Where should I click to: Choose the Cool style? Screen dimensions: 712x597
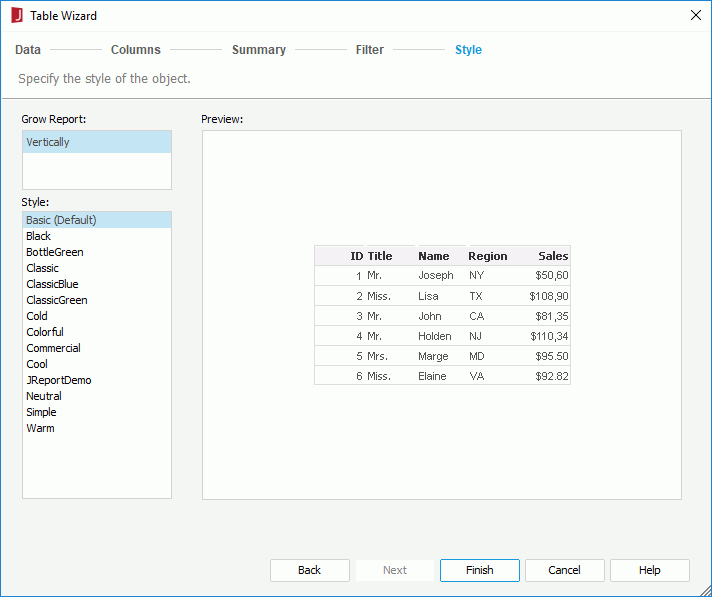click(97, 364)
